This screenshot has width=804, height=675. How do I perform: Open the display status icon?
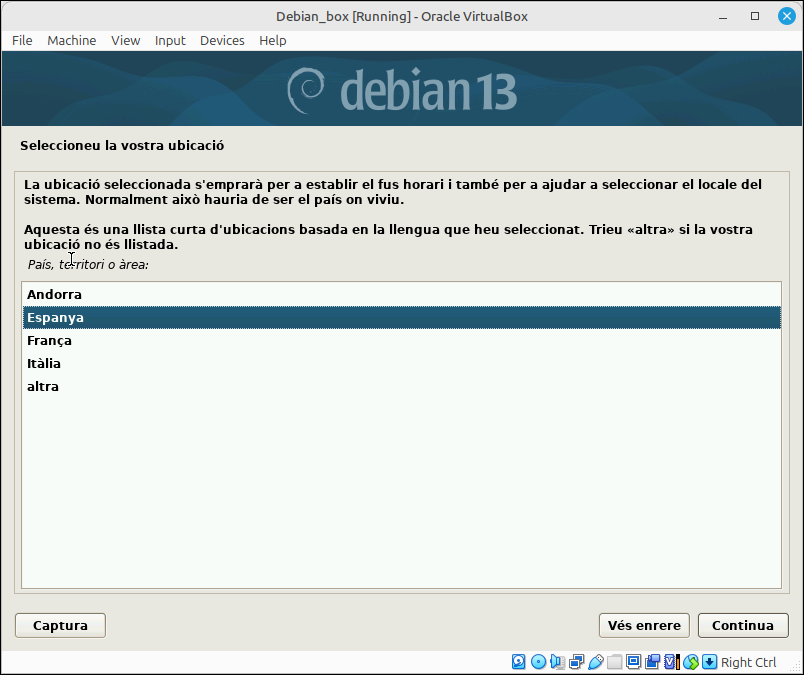[633, 662]
